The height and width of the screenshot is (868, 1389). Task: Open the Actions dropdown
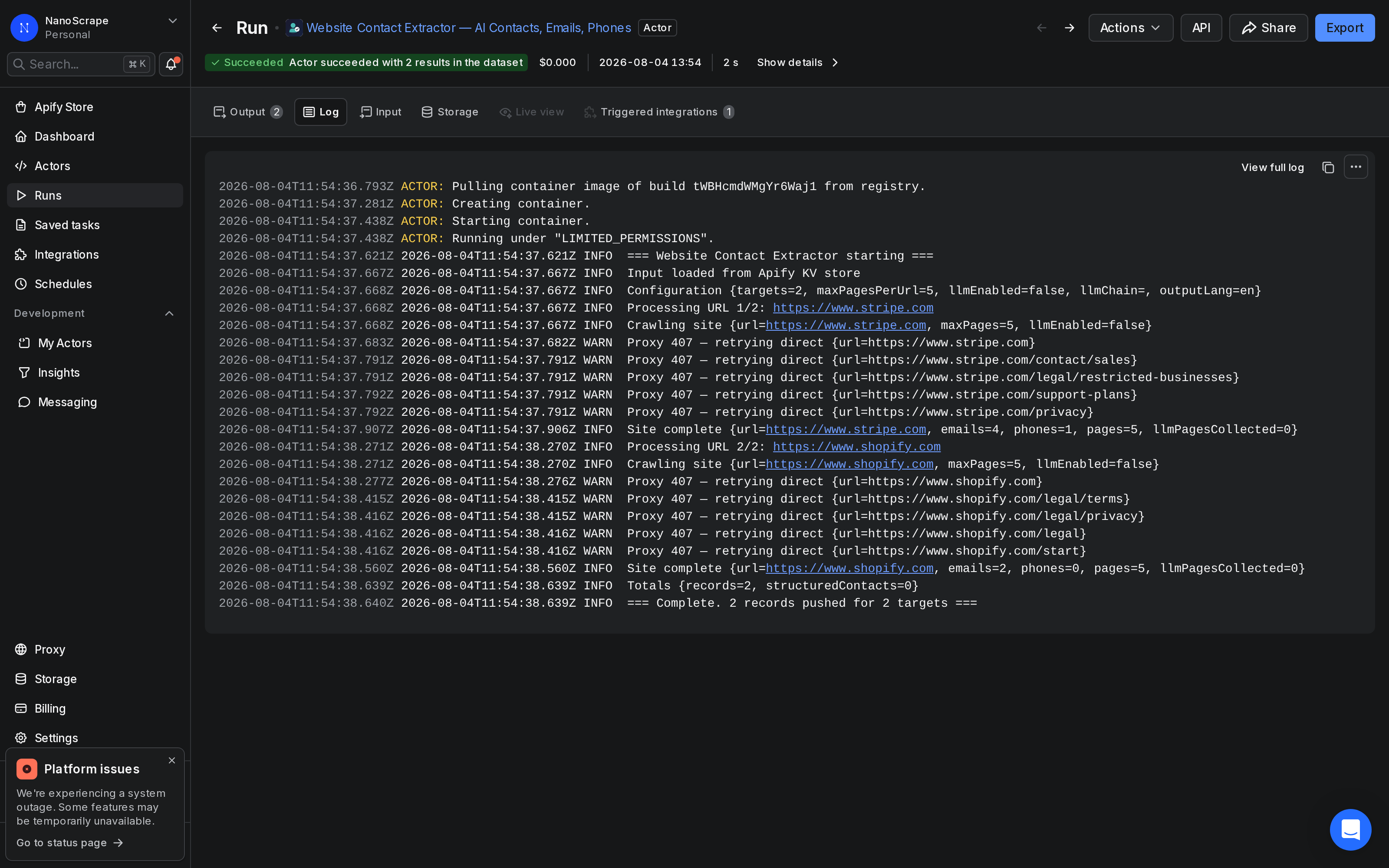point(1130,27)
